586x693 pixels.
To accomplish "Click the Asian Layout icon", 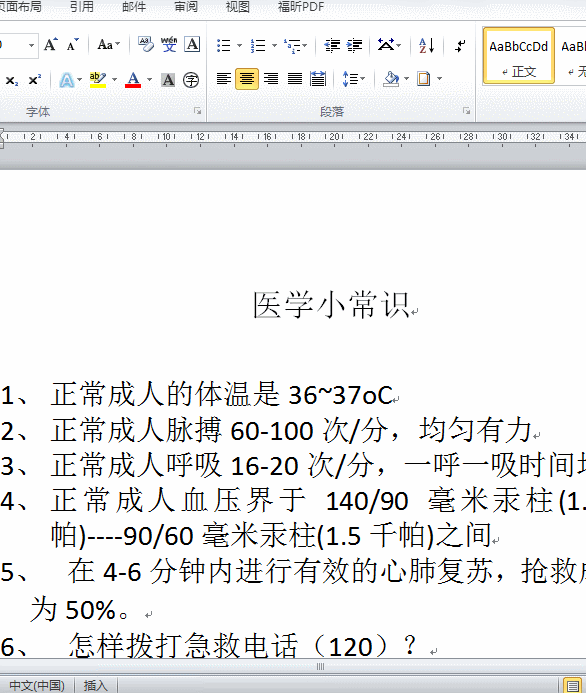I will (x=389, y=46).
